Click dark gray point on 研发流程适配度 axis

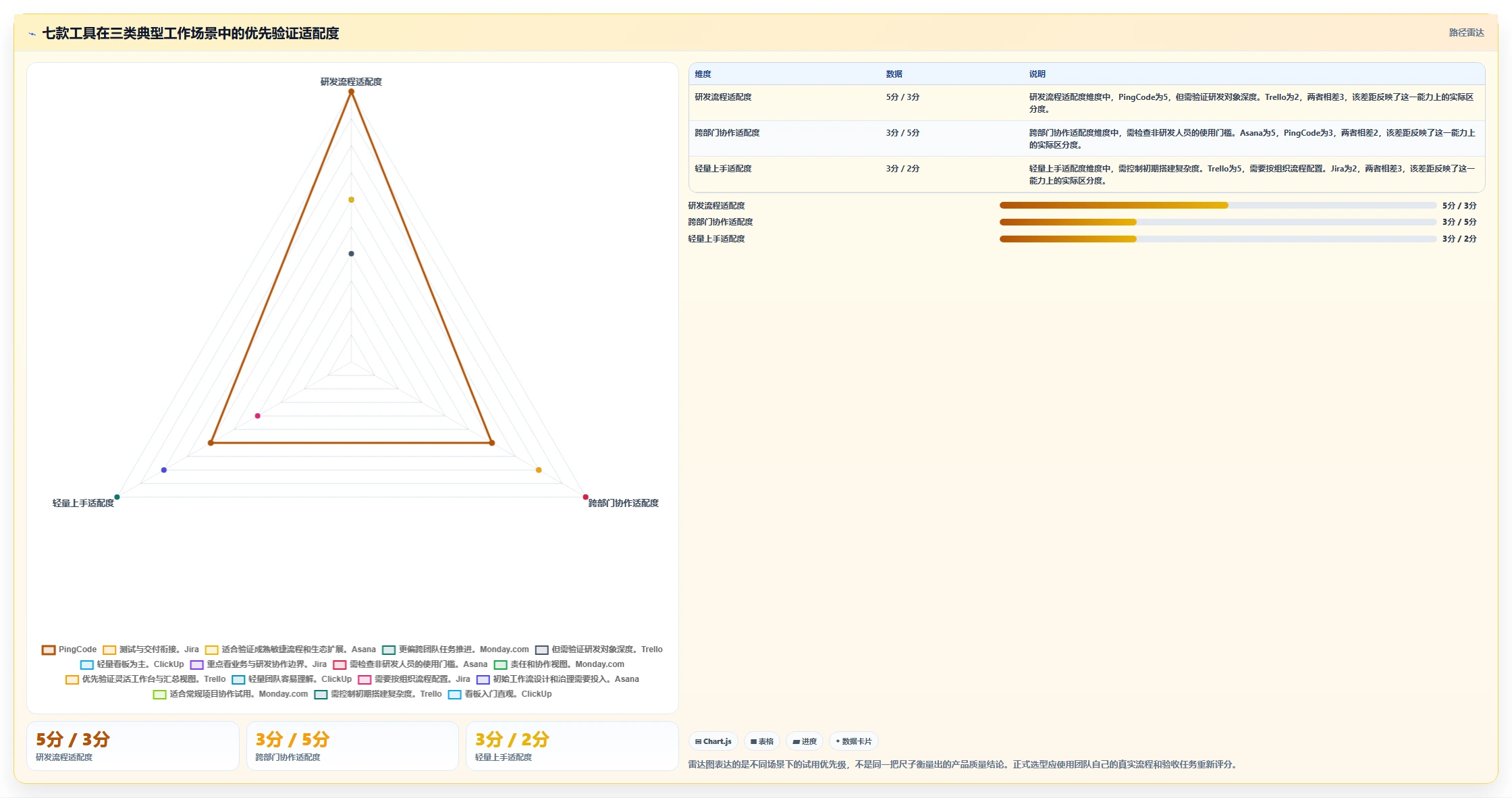351,254
